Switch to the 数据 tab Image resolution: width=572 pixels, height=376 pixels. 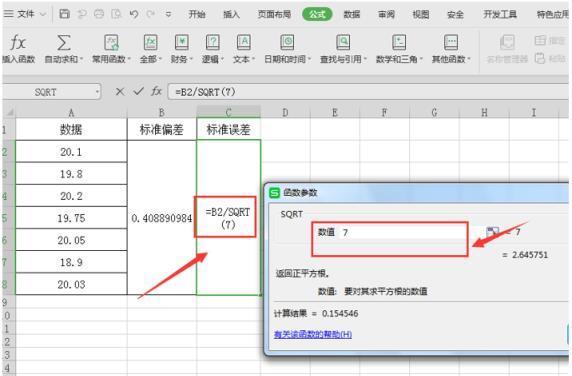[x=352, y=14]
